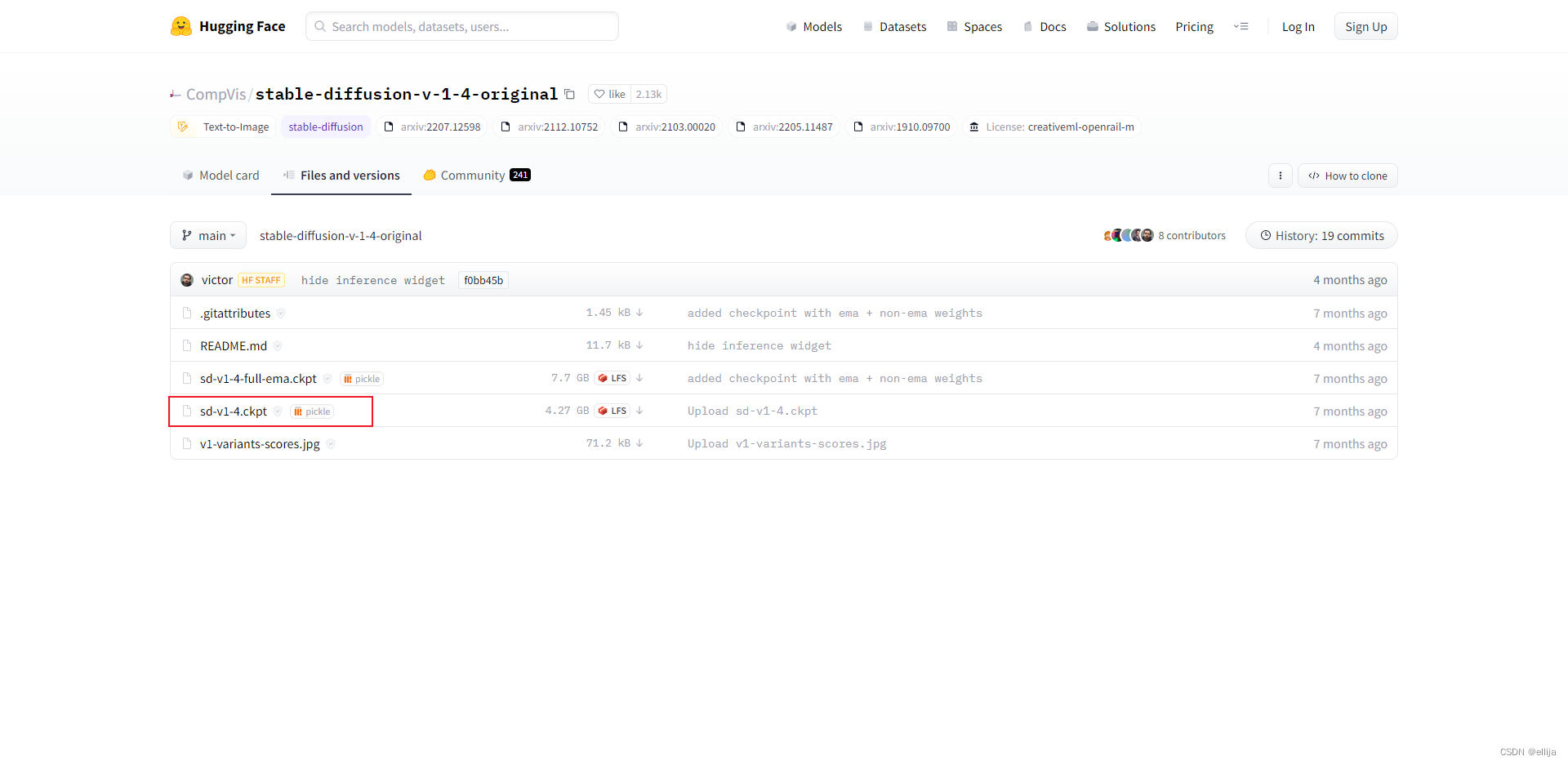Image resolution: width=1568 pixels, height=765 pixels.
Task: Click the file icon beside v1-variants-scores.jpg
Action: (187, 443)
